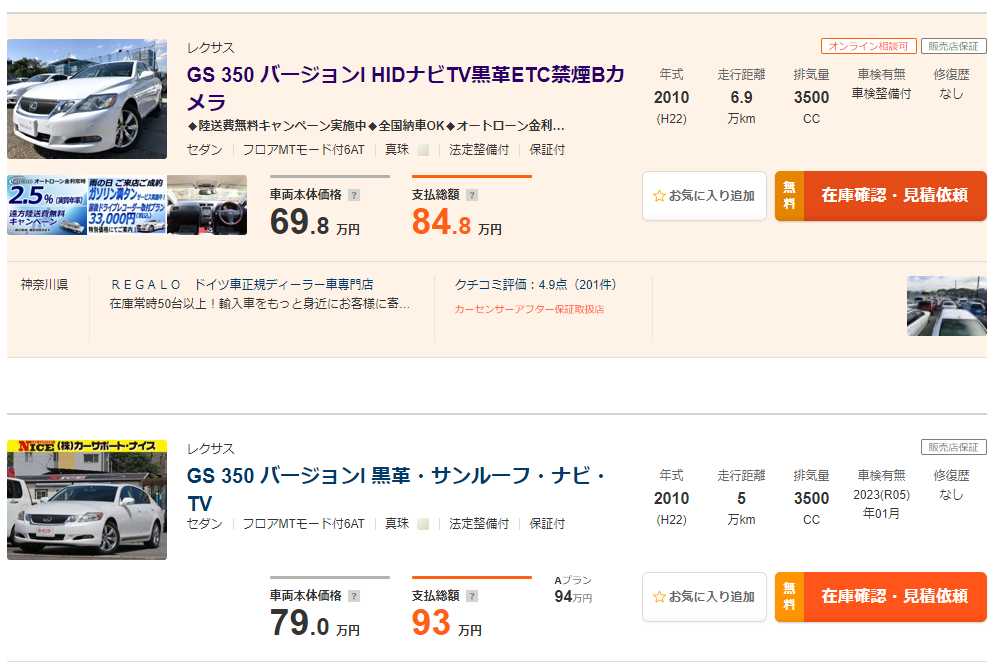This screenshot has height=668, width=999.
Task: Click the white Lexus カーサポート・ナイス photo
Action: coord(87,500)
